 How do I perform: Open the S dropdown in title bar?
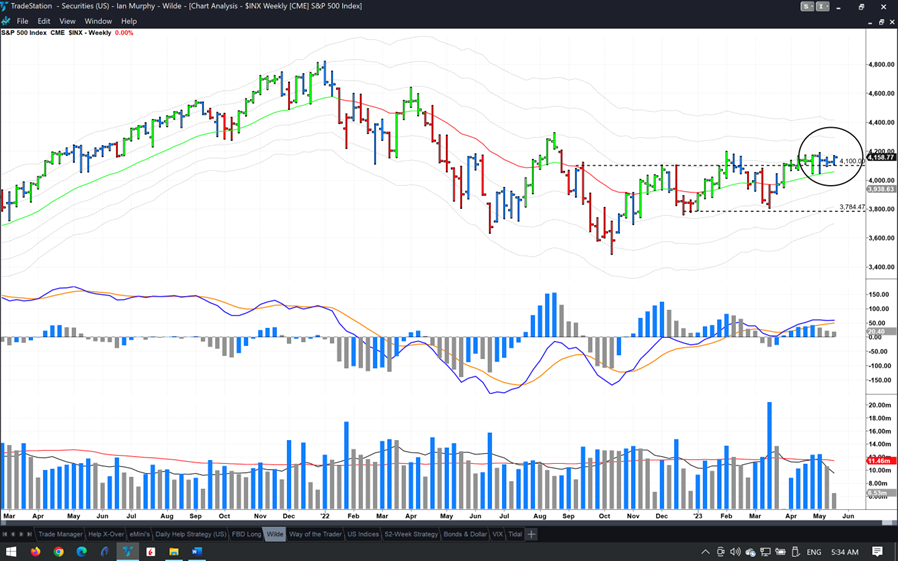click(808, 6)
